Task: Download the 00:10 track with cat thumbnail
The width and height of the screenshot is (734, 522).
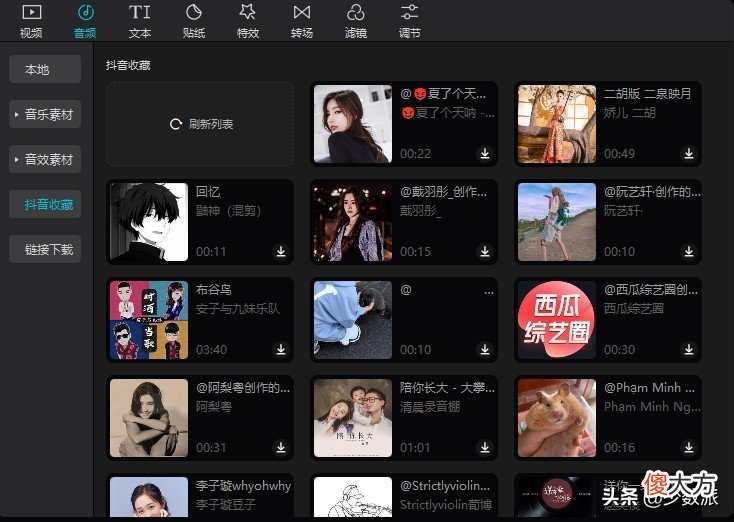Action: 485,349
